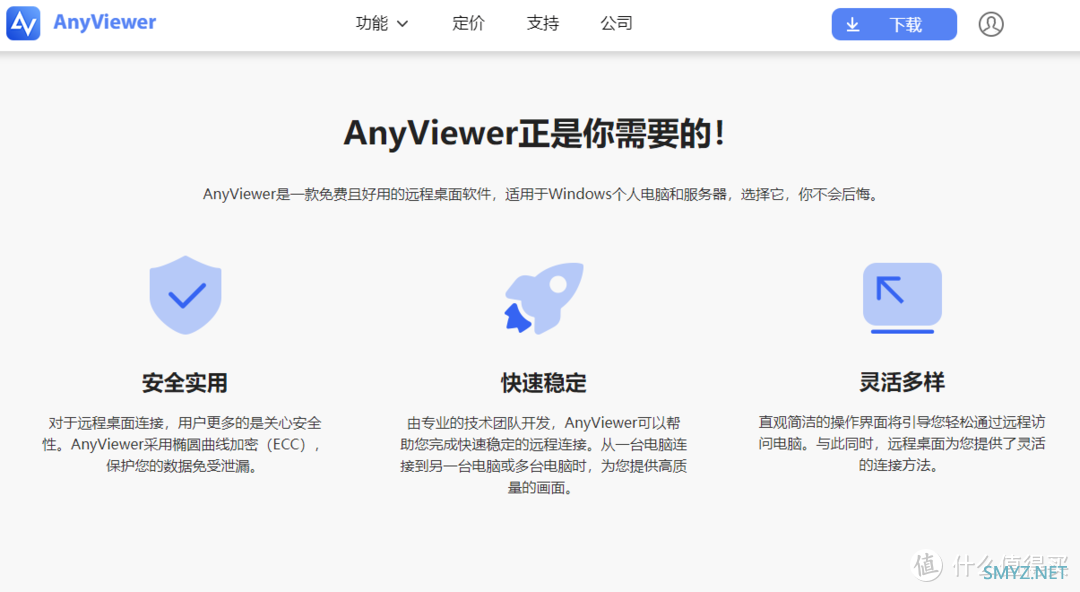
Task: Click the subtitle about free remote desktop software
Action: pos(540,194)
